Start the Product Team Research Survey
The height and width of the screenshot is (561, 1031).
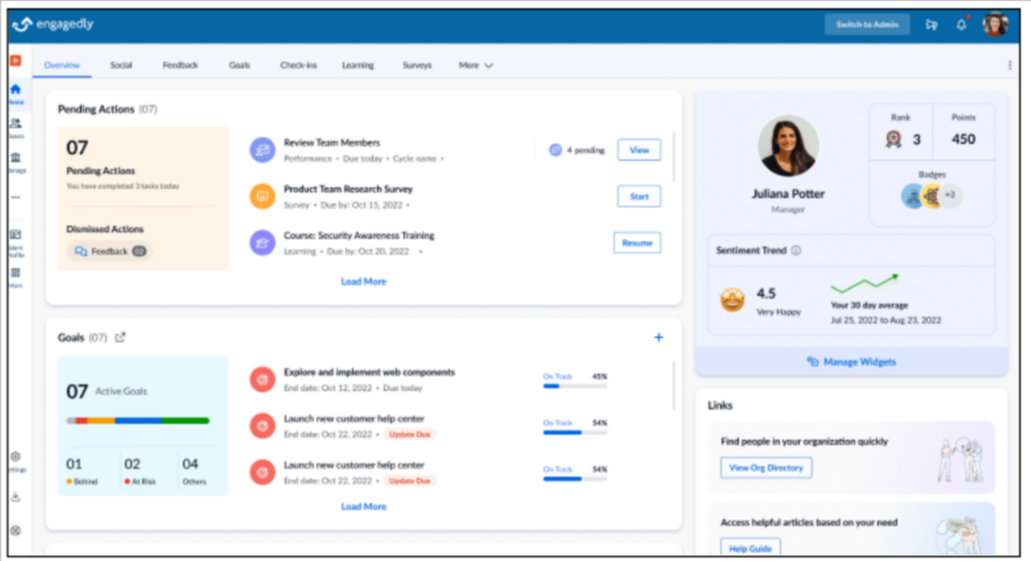[639, 197]
